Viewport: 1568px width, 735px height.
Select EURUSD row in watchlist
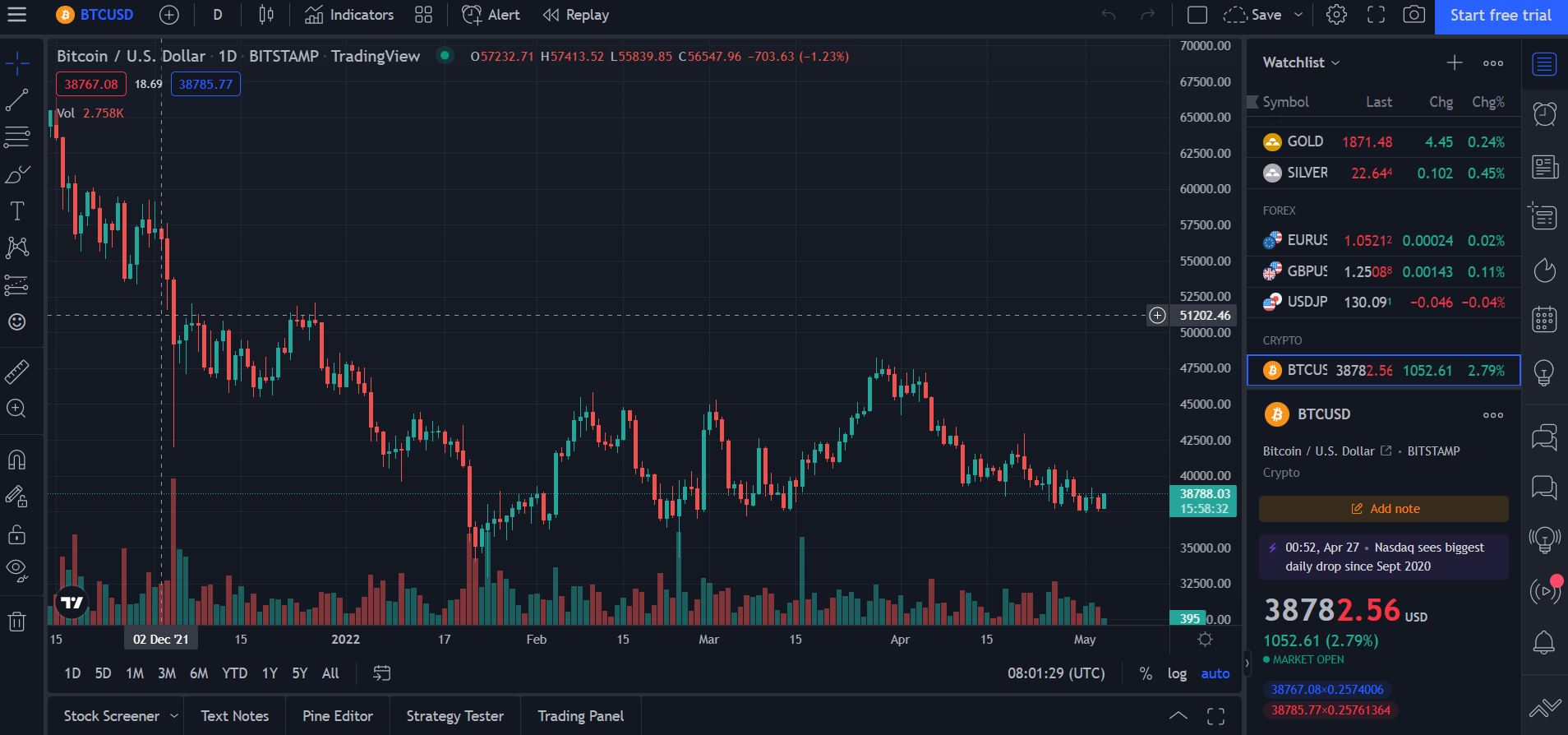[1384, 241]
